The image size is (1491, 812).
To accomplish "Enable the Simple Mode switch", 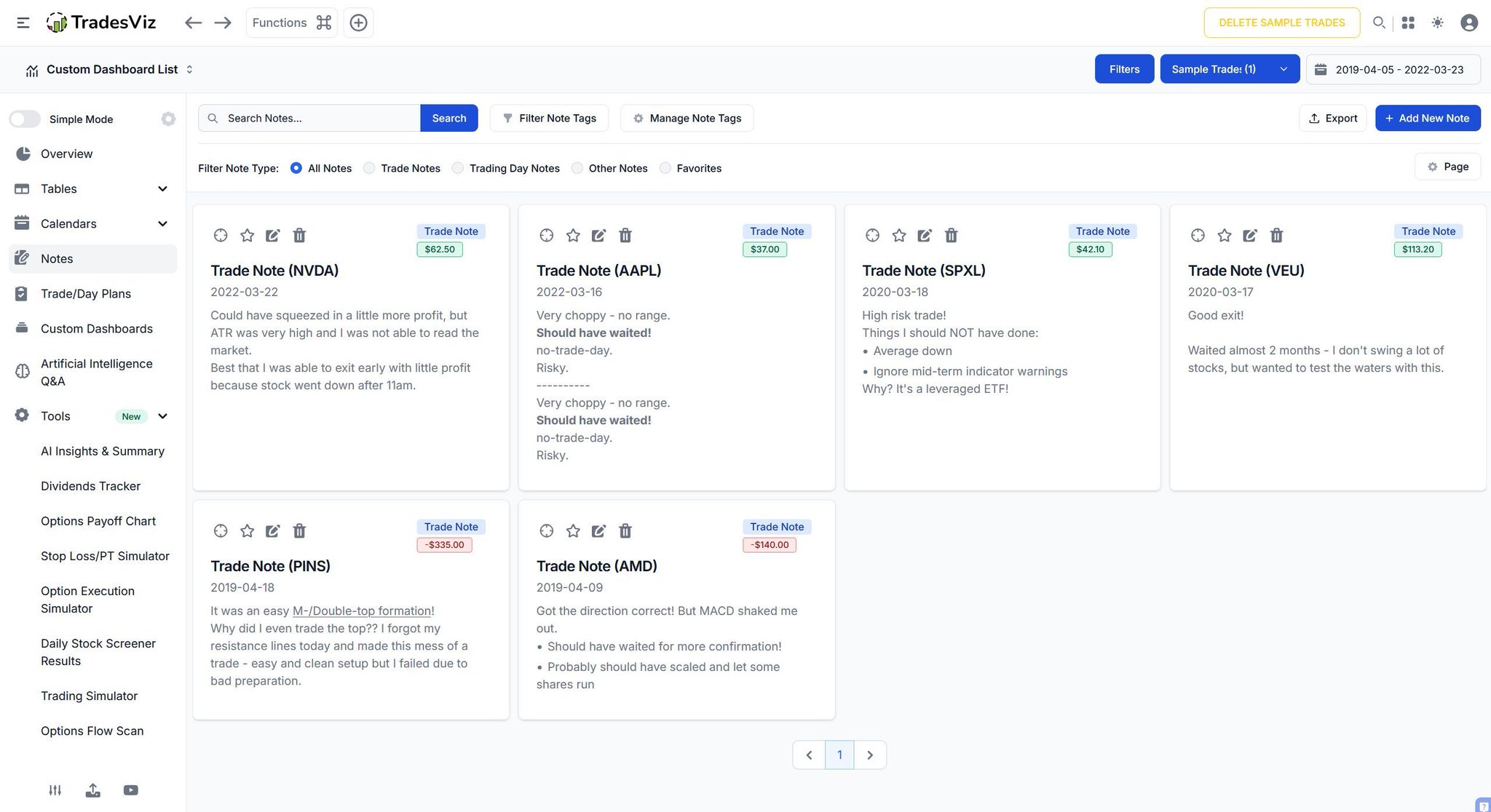I will [x=25, y=119].
